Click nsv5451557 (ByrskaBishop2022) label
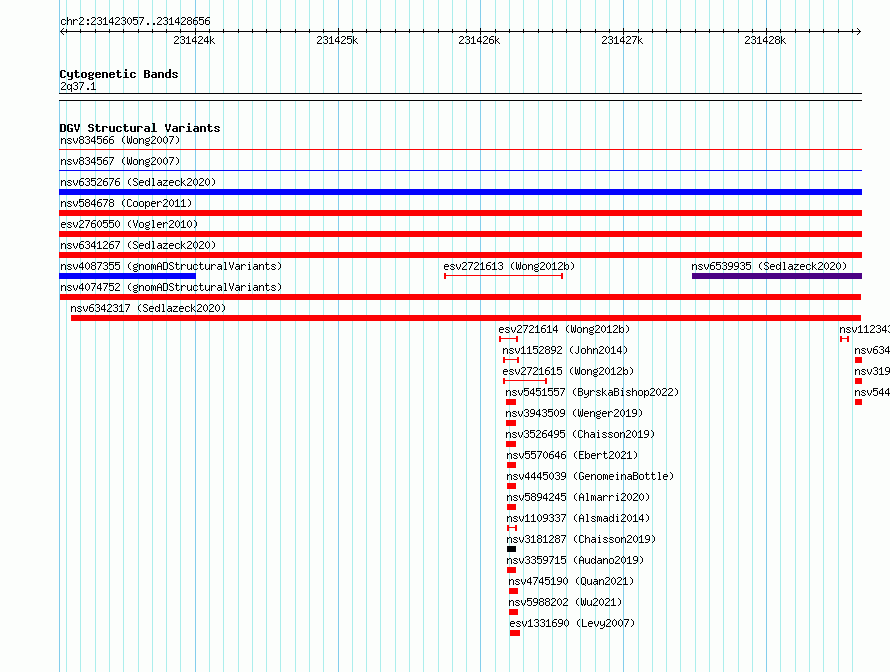The height and width of the screenshot is (672, 890). [x=592, y=392]
